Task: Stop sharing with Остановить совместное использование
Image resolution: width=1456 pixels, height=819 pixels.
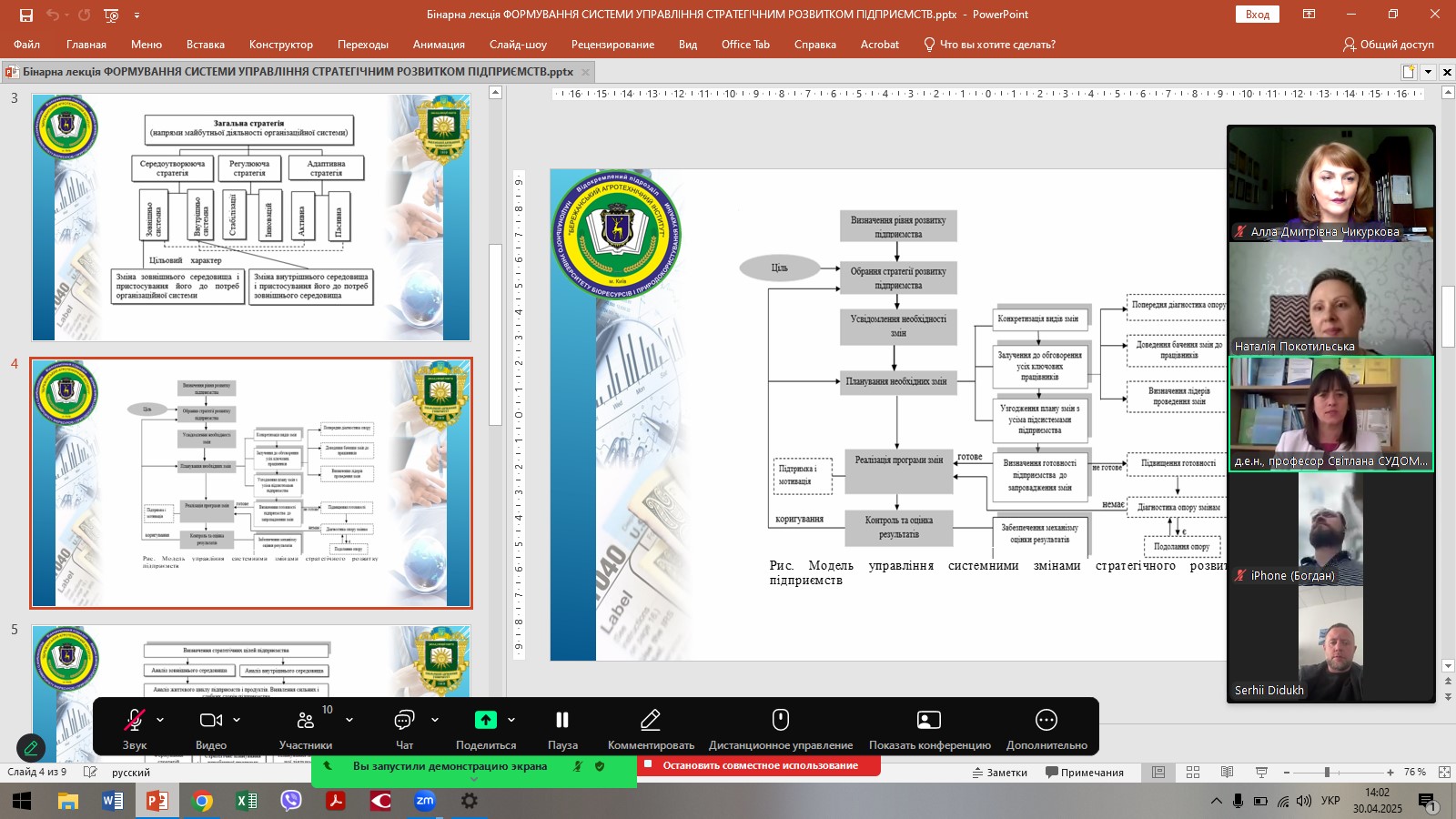Action: (759, 765)
